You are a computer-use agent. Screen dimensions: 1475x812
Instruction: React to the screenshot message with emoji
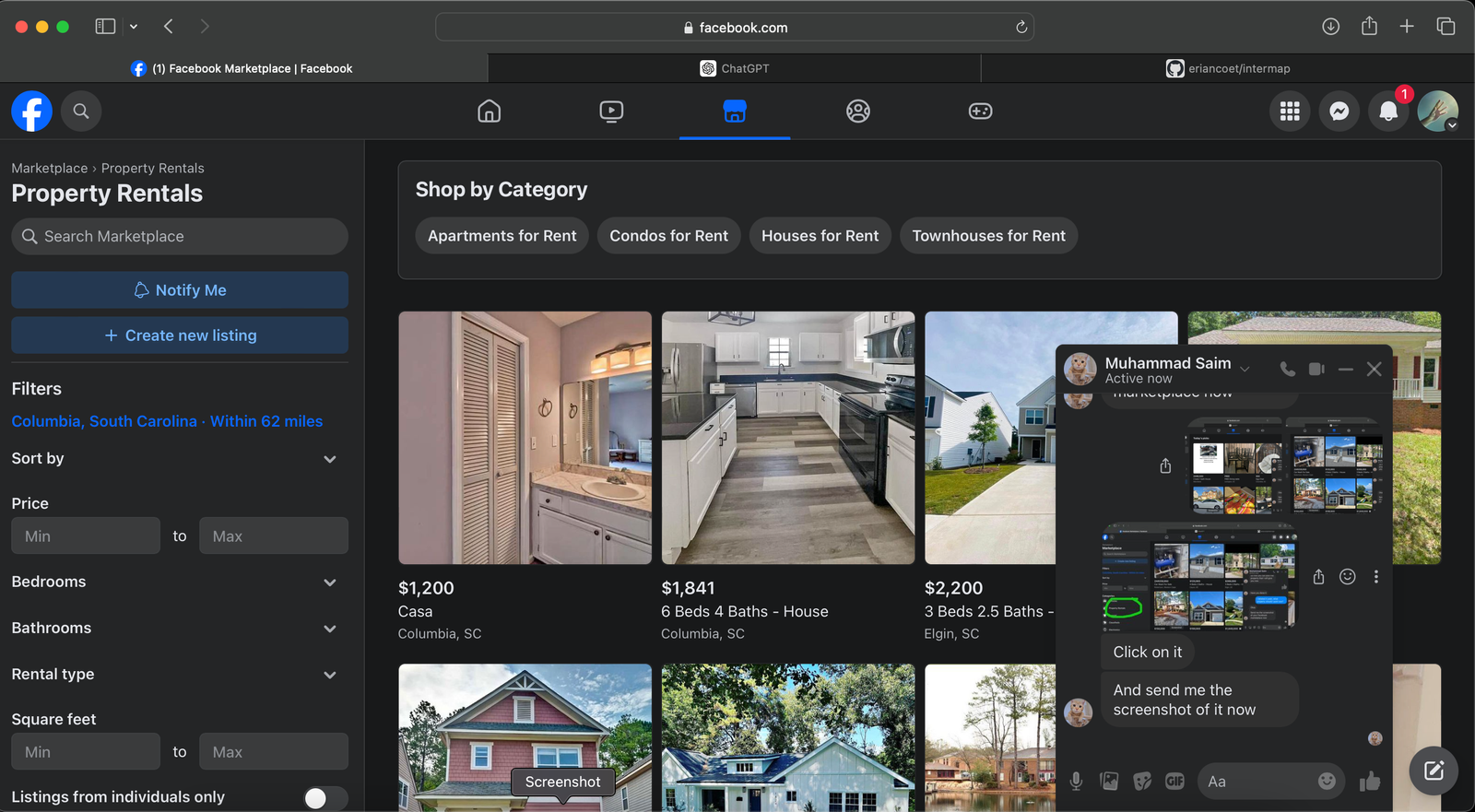[1347, 577]
